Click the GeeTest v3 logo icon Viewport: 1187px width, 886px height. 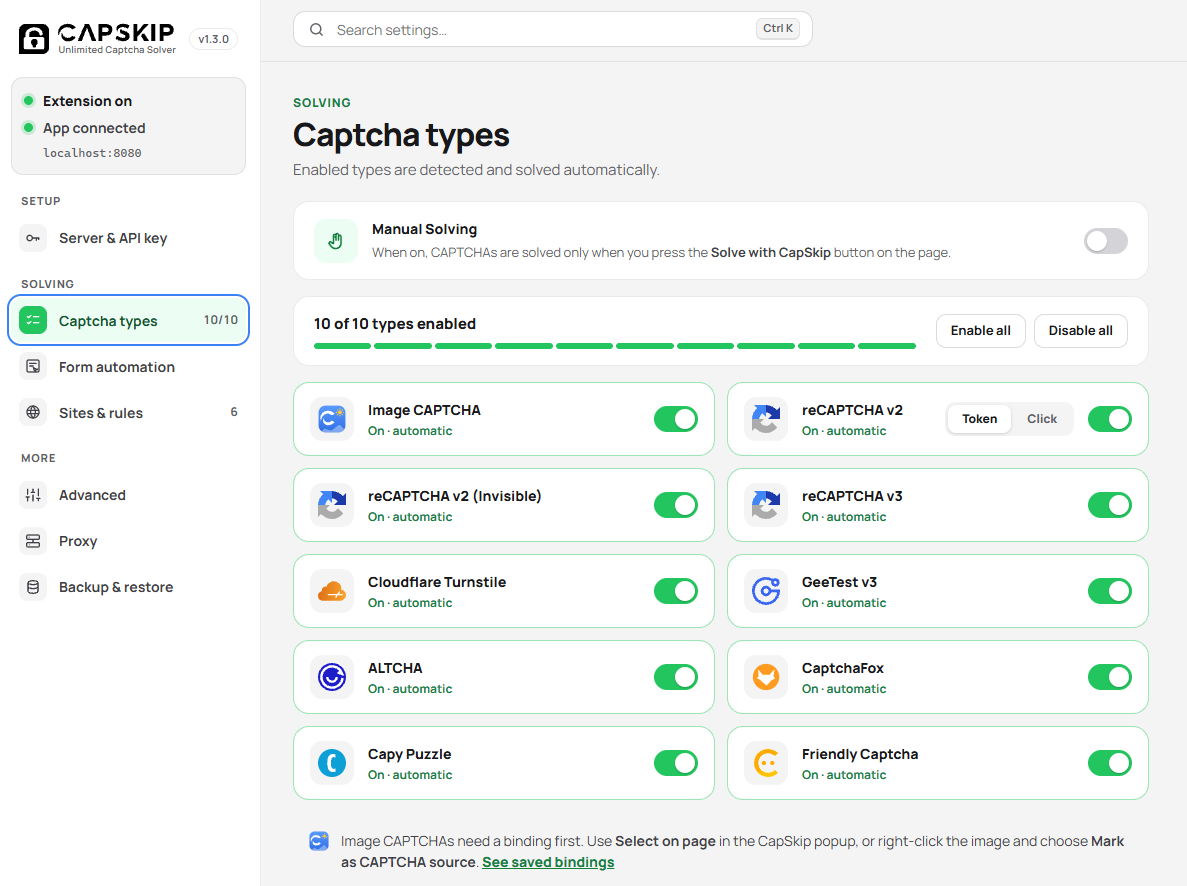766,591
